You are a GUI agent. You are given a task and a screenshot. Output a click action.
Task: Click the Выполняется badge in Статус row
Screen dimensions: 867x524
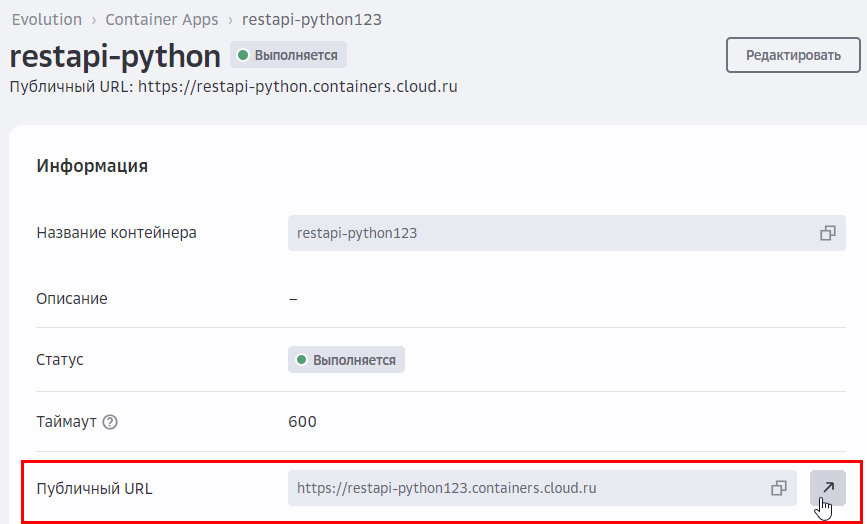[x=346, y=360]
